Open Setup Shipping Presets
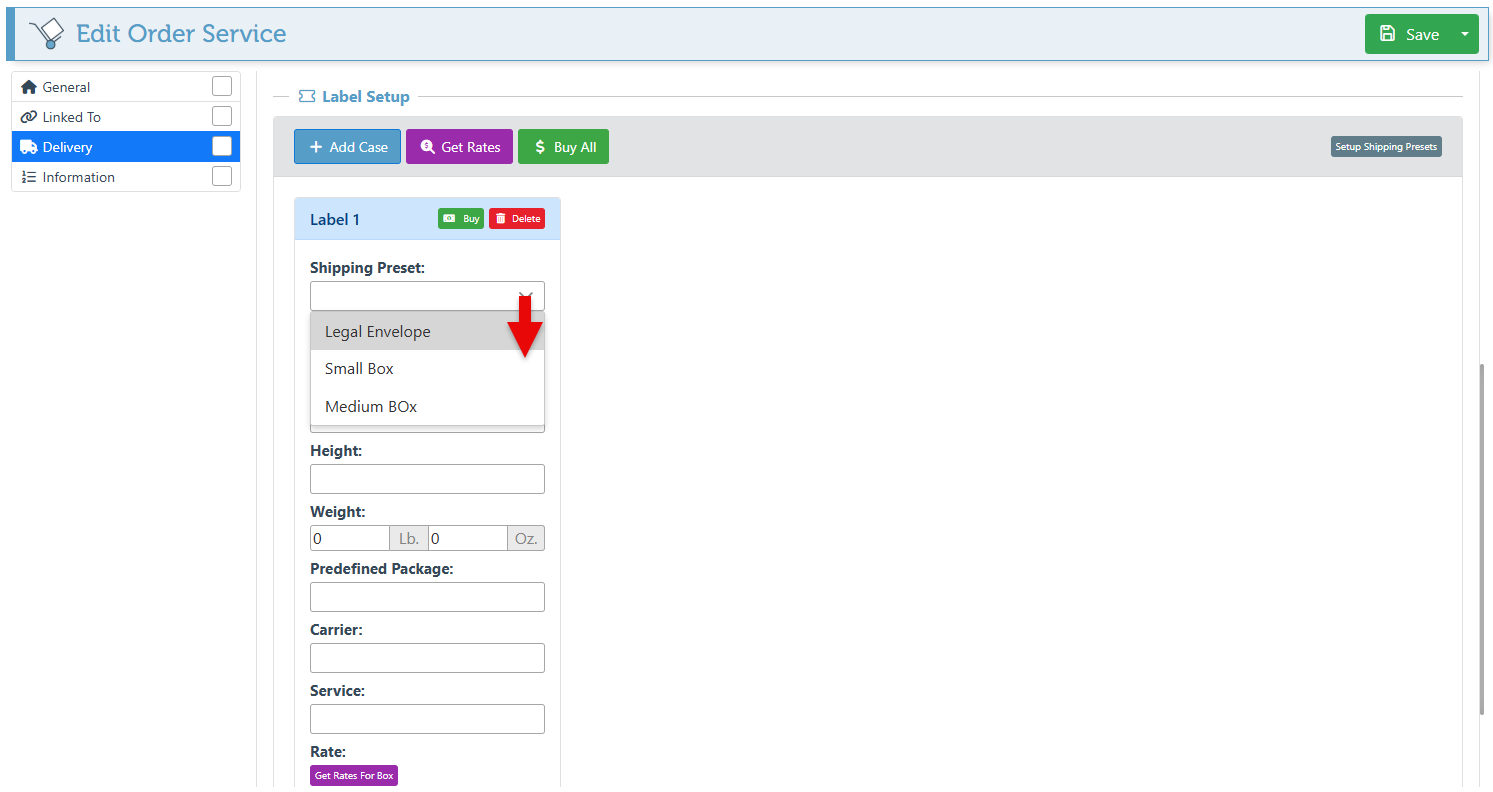This screenshot has width=1493, height=792. pyautogui.click(x=1386, y=147)
